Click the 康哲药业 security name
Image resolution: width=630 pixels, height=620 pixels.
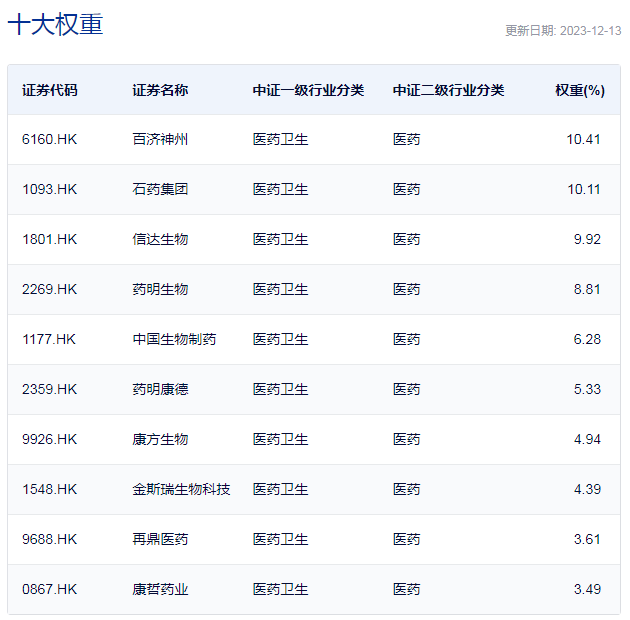160,589
